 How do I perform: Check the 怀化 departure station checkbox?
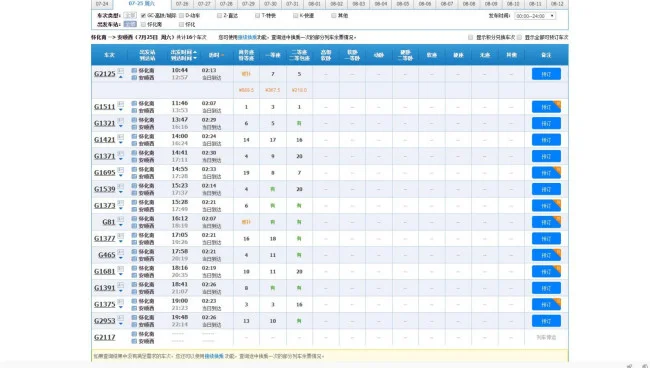pos(182,24)
